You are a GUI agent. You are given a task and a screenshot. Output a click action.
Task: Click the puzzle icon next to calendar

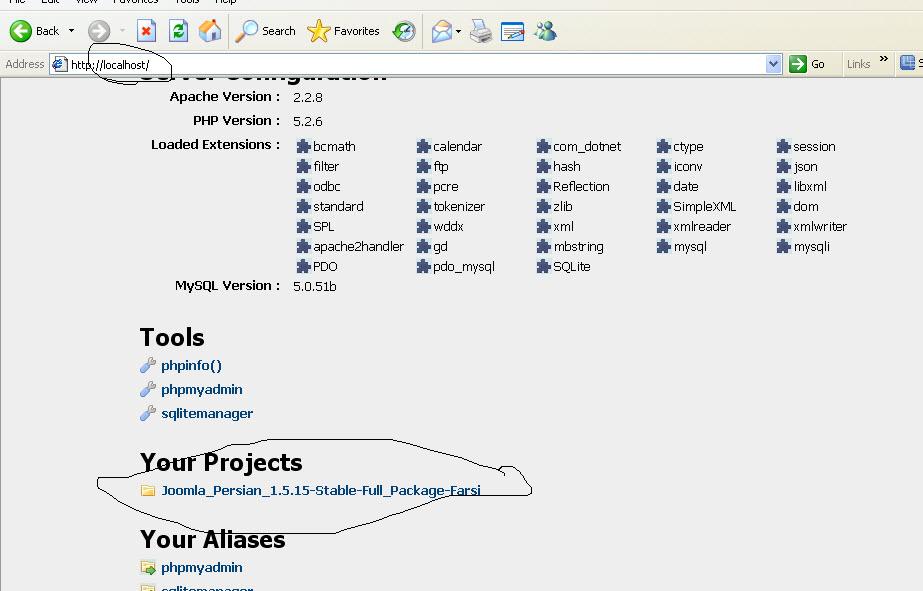pyautogui.click(x=423, y=146)
